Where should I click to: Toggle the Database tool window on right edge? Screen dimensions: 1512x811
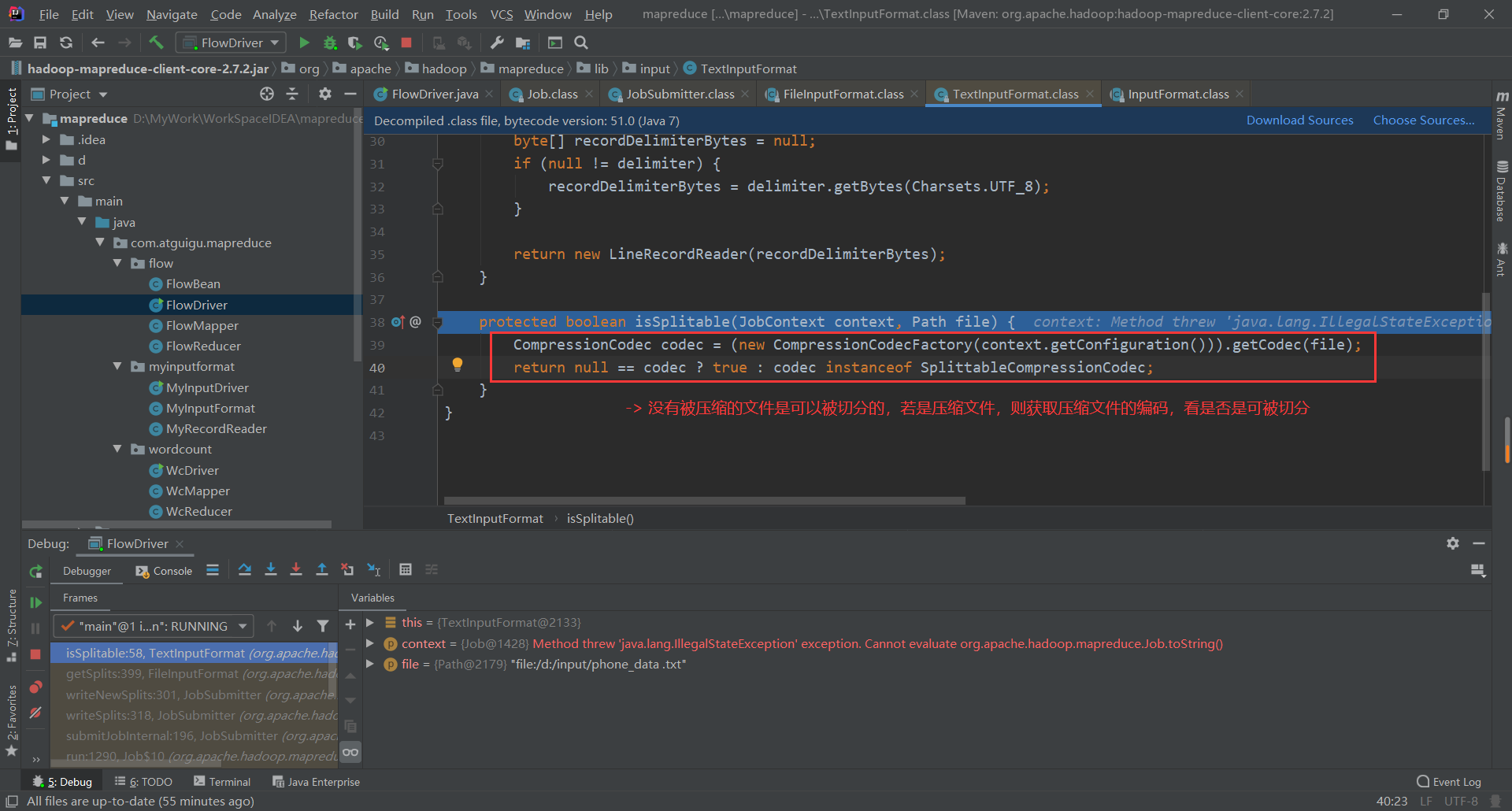click(1502, 191)
